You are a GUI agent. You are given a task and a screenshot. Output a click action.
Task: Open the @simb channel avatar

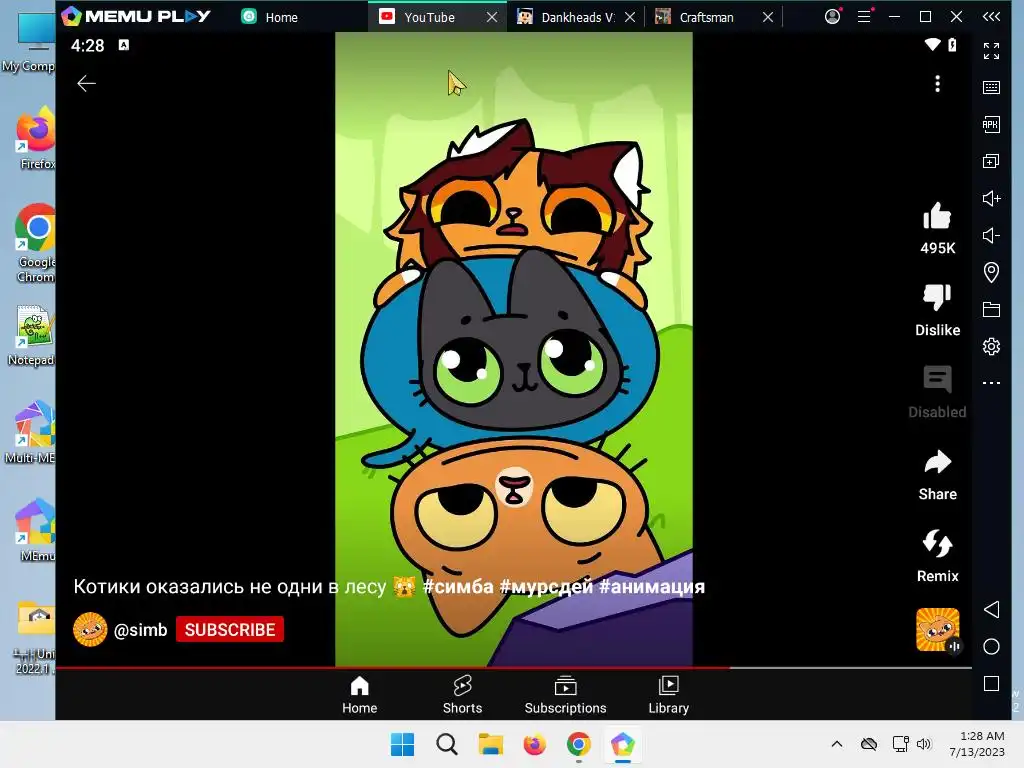click(x=90, y=630)
